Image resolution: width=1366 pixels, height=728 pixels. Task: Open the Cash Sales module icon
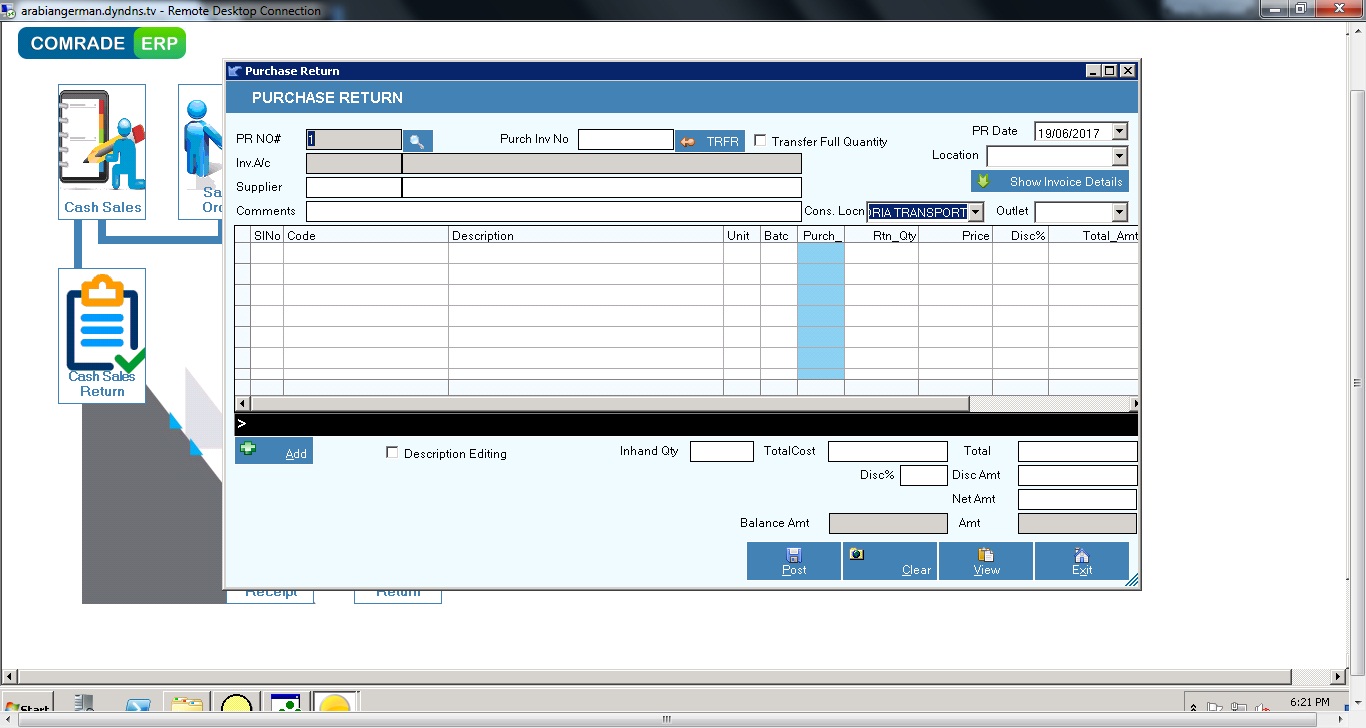tap(101, 142)
